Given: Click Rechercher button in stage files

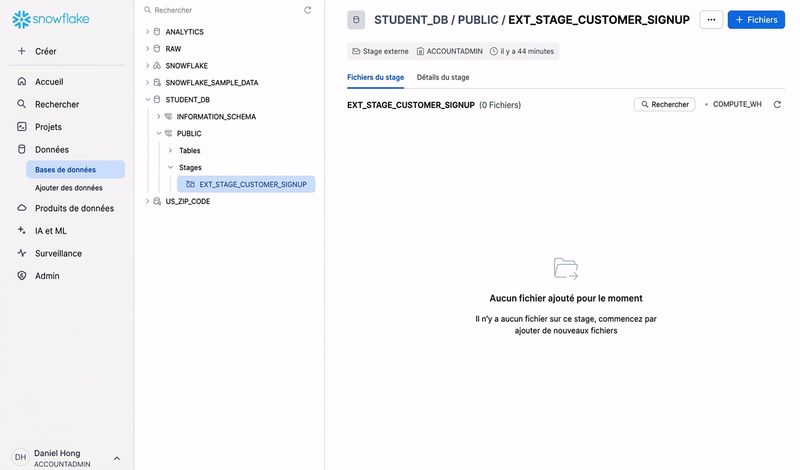Looking at the screenshot, I should point(664,105).
